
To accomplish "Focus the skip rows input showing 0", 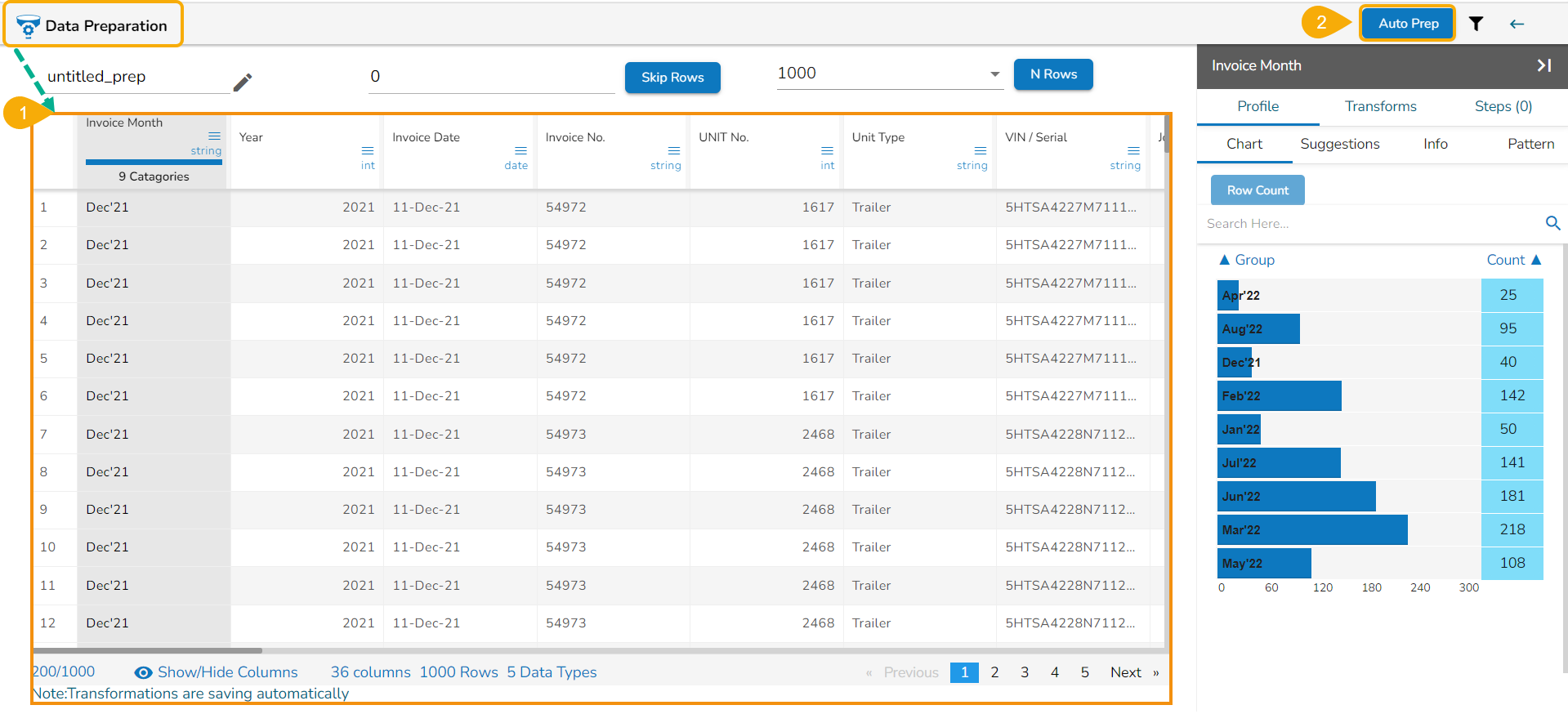I will pyautogui.click(x=491, y=77).
